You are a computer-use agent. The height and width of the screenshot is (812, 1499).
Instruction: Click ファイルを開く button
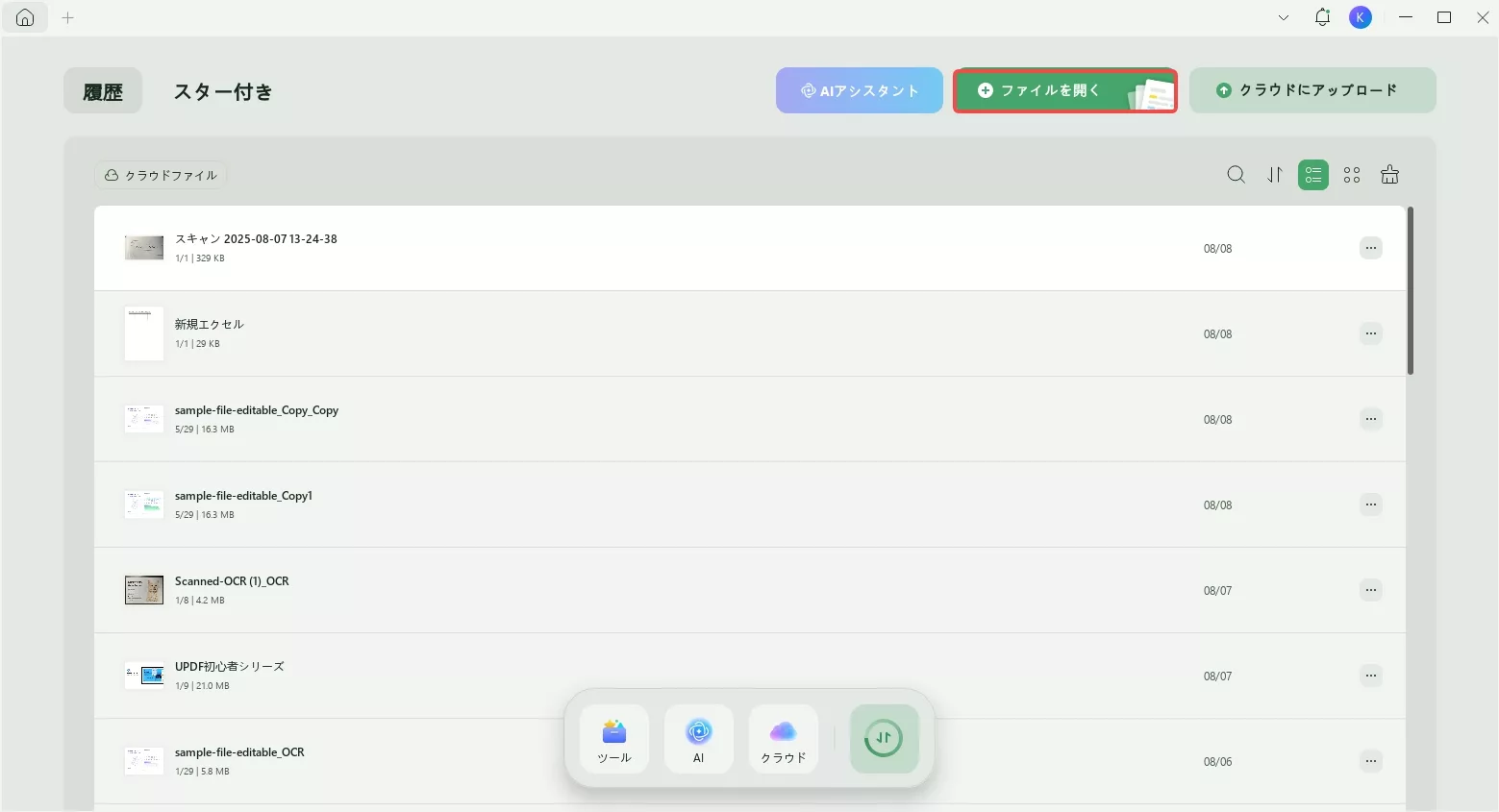[1065, 90]
